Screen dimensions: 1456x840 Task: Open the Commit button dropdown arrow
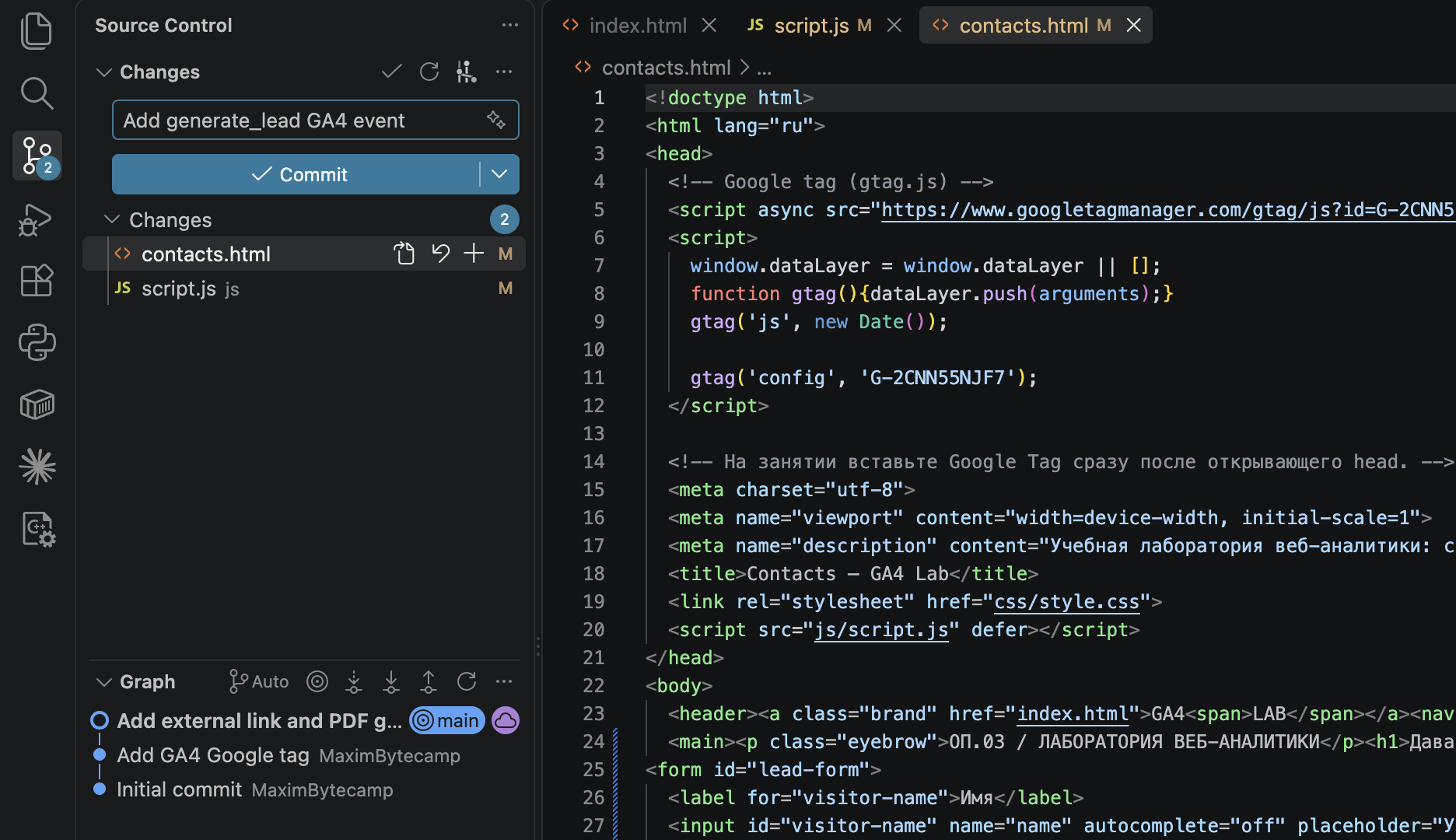click(499, 174)
